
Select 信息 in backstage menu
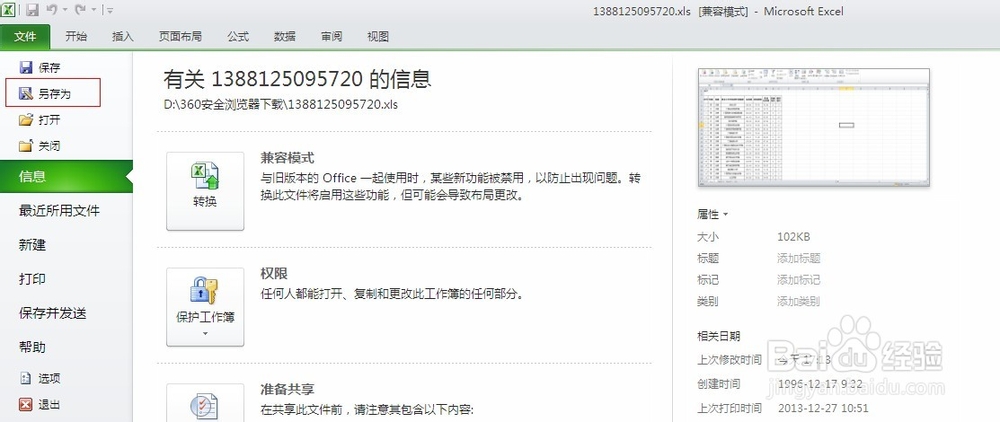[66, 177]
